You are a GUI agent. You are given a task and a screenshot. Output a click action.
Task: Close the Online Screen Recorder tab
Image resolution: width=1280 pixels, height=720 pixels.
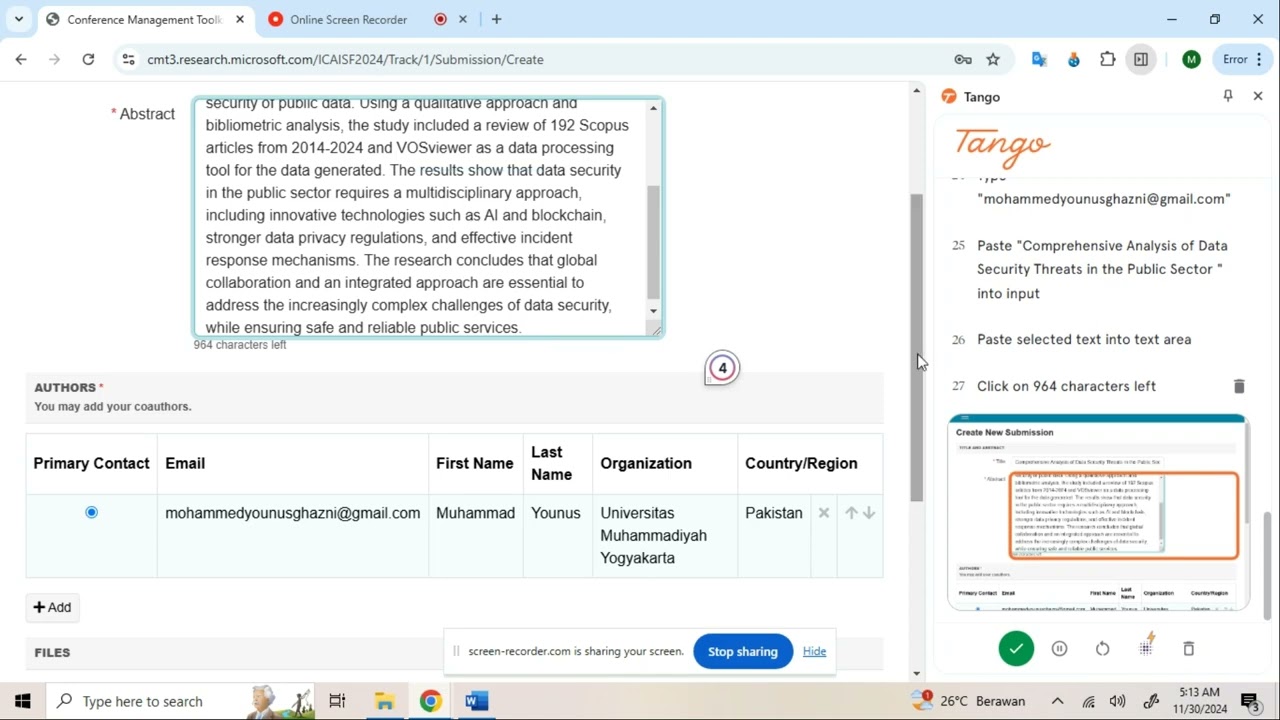[x=463, y=19]
